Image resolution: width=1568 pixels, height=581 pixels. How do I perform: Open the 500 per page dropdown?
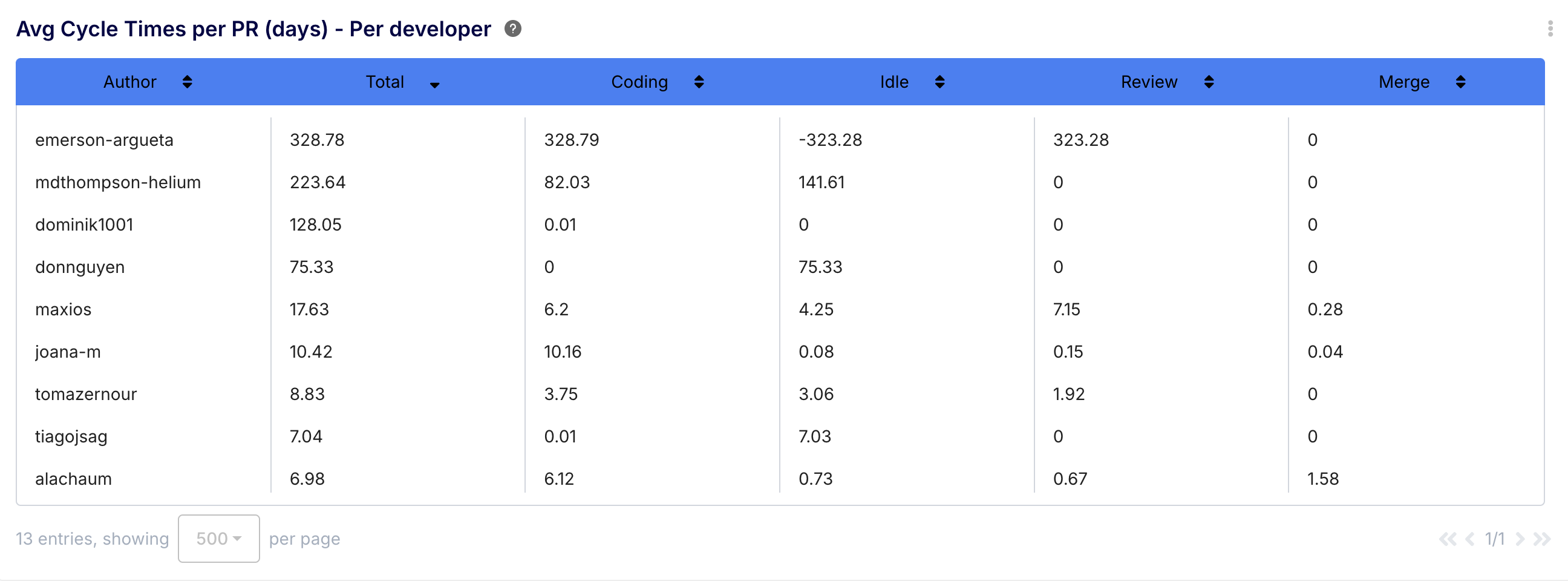[x=218, y=539]
